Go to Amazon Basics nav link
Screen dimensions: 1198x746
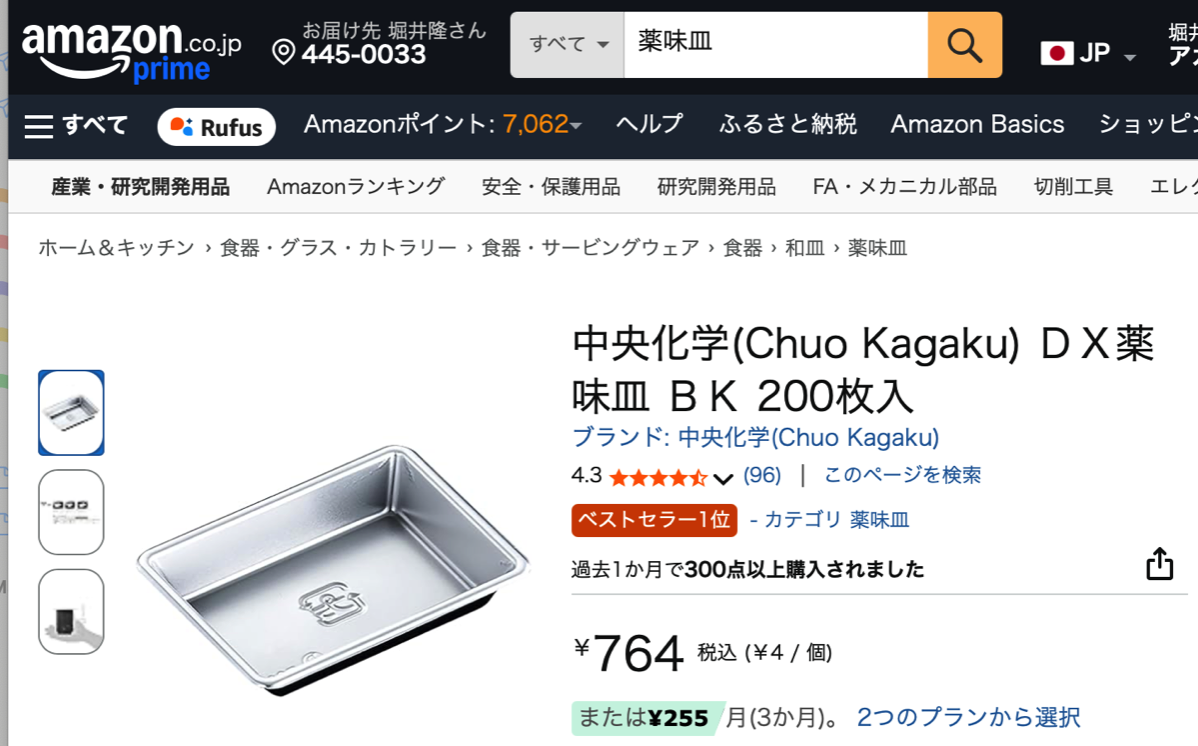(x=977, y=125)
